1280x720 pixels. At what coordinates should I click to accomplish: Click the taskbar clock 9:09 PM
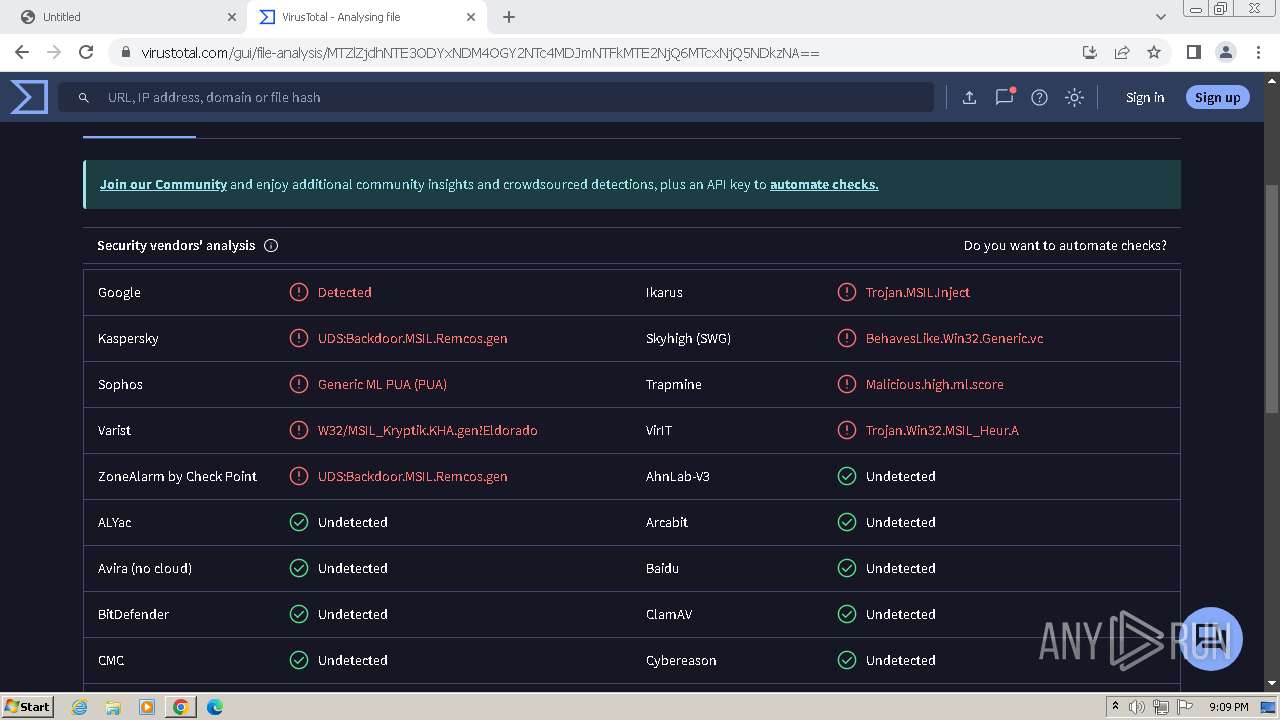(1228, 706)
